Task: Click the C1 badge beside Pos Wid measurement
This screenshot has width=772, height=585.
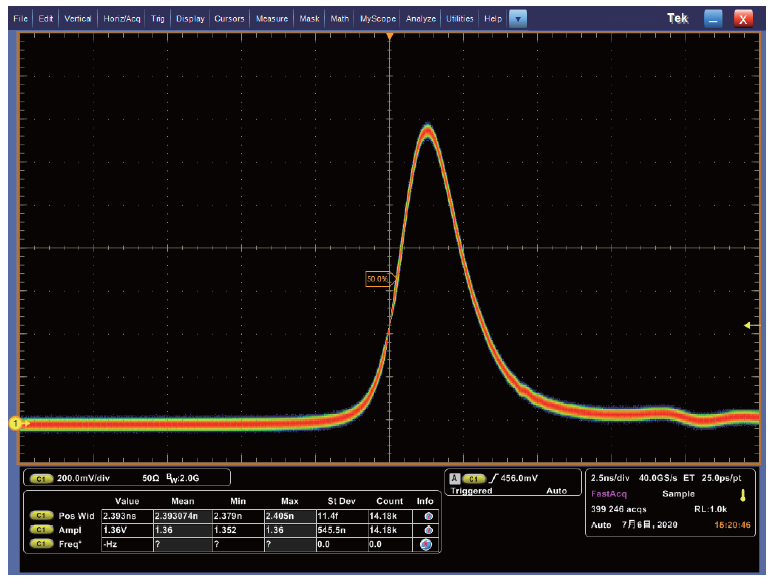Action: (41, 515)
